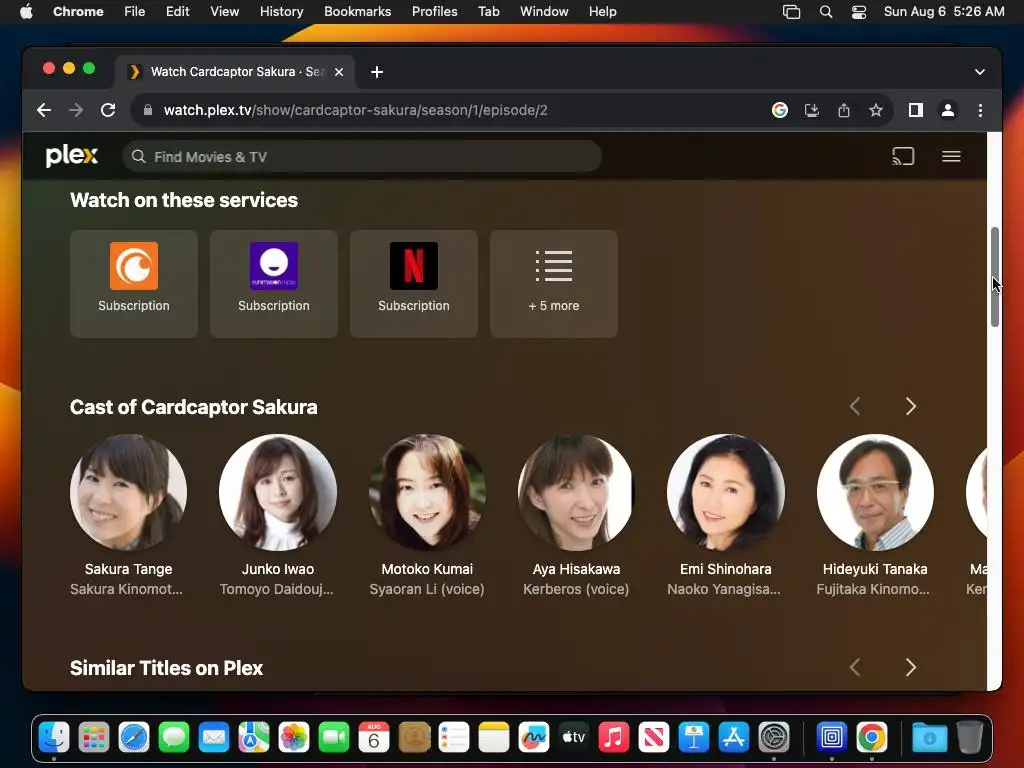Click the Stage Manager menu bar icon

point(792,11)
